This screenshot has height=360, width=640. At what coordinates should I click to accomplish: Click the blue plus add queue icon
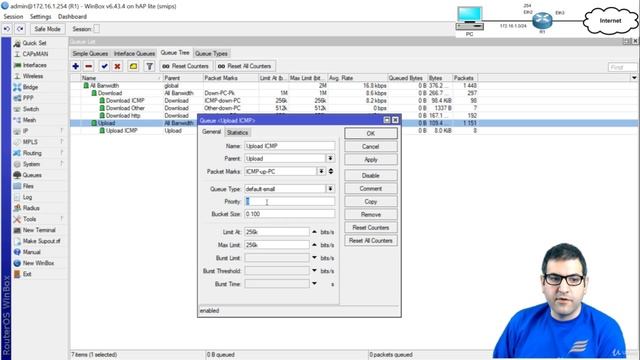[x=76, y=66]
